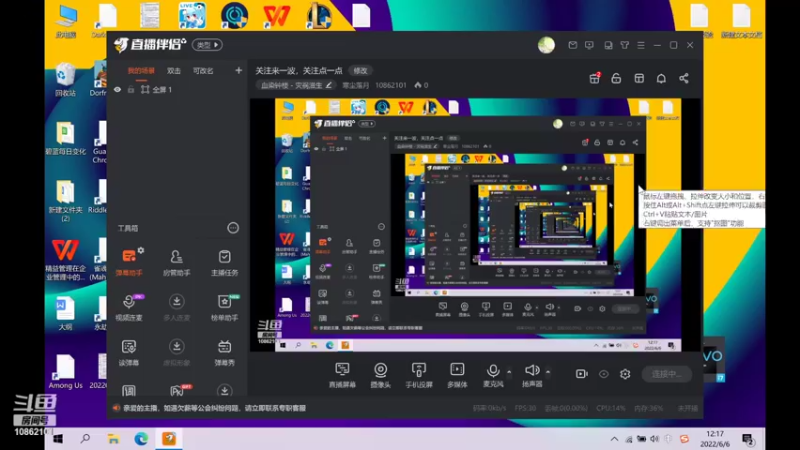Click the 扬声器 speaker icon
The height and width of the screenshot is (450, 800).
point(532,370)
